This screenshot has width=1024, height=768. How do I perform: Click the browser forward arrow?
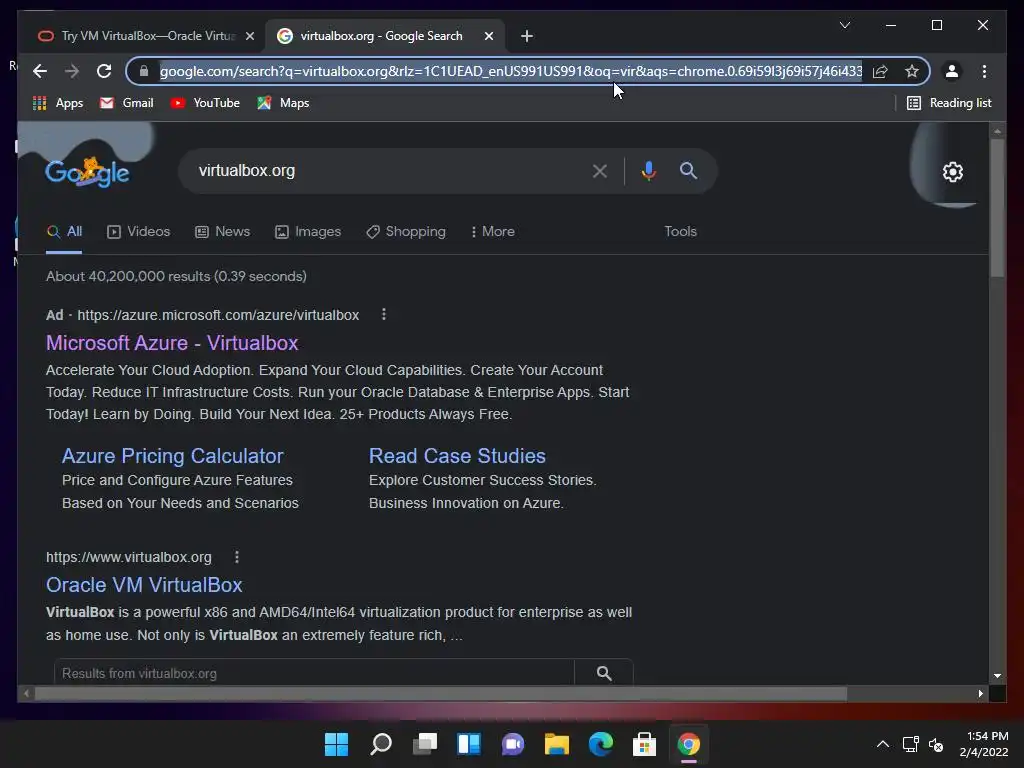click(72, 71)
